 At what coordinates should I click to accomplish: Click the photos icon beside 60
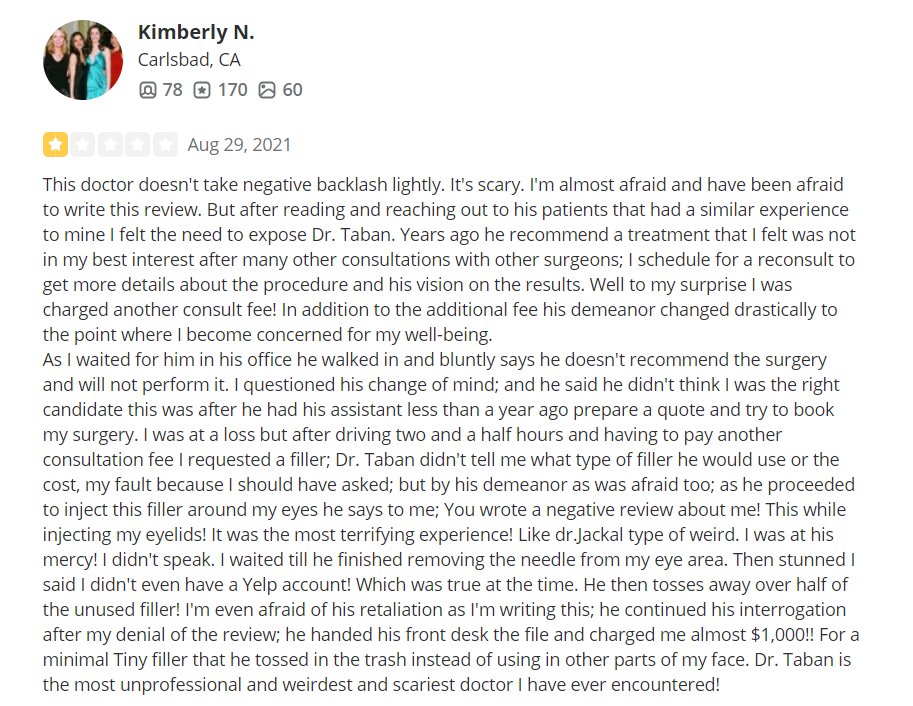pos(267,90)
